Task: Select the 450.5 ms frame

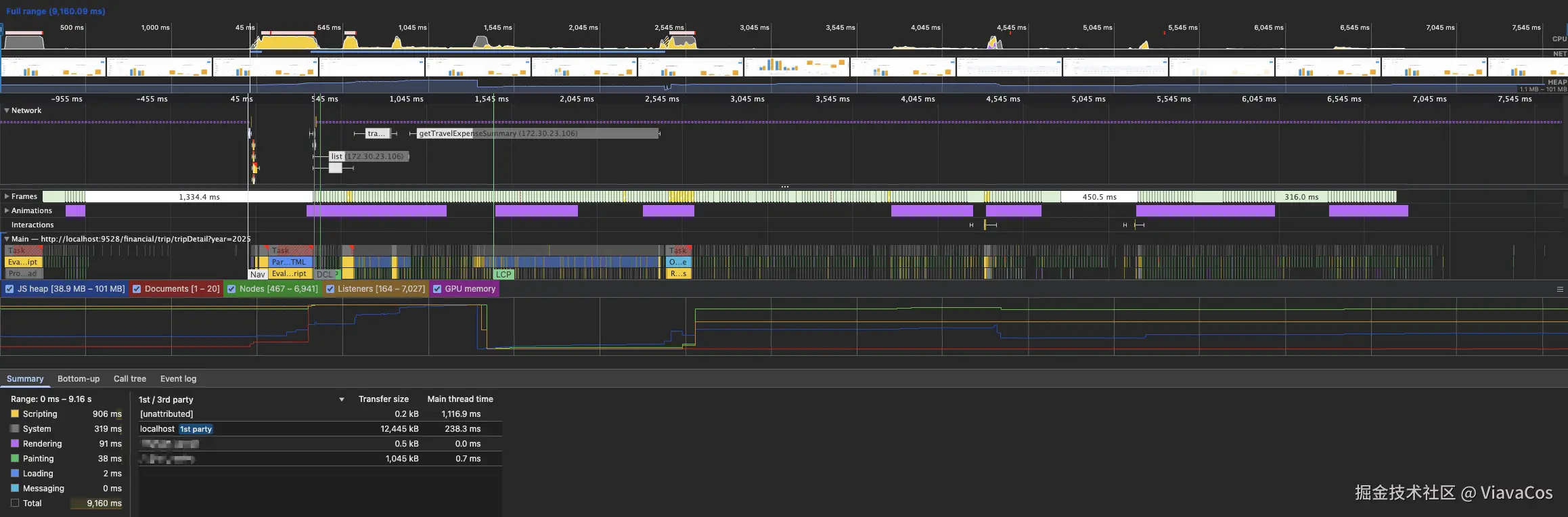Action: pyautogui.click(x=1099, y=197)
